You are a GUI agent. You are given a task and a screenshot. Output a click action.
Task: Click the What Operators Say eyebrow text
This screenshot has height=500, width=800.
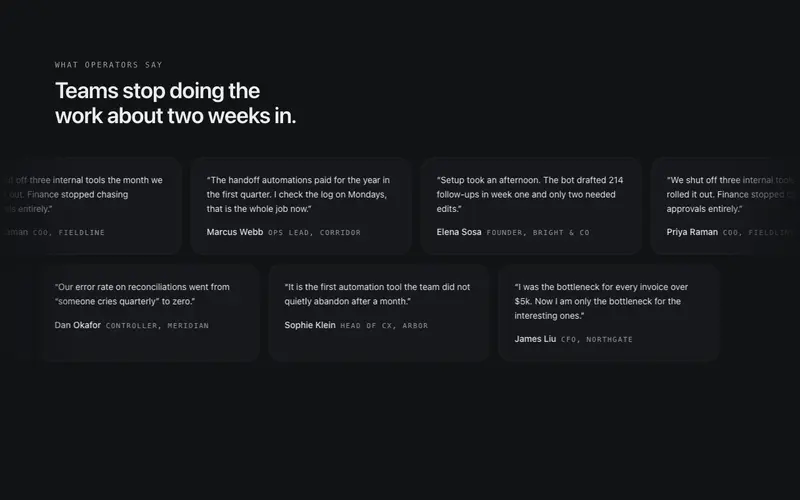point(109,65)
